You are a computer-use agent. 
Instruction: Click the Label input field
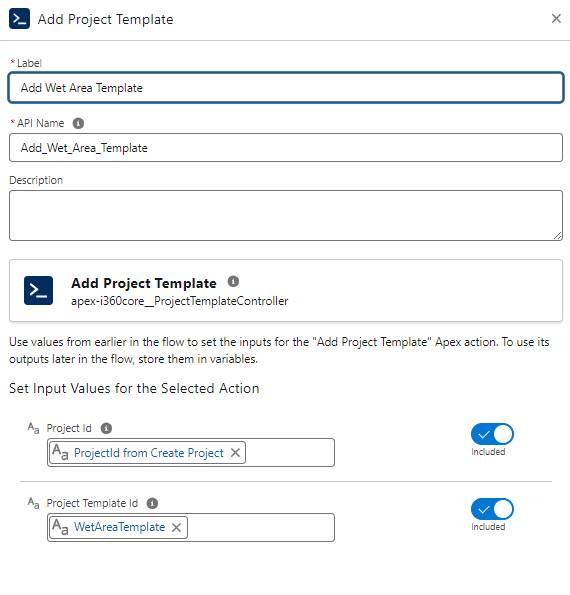coord(286,88)
